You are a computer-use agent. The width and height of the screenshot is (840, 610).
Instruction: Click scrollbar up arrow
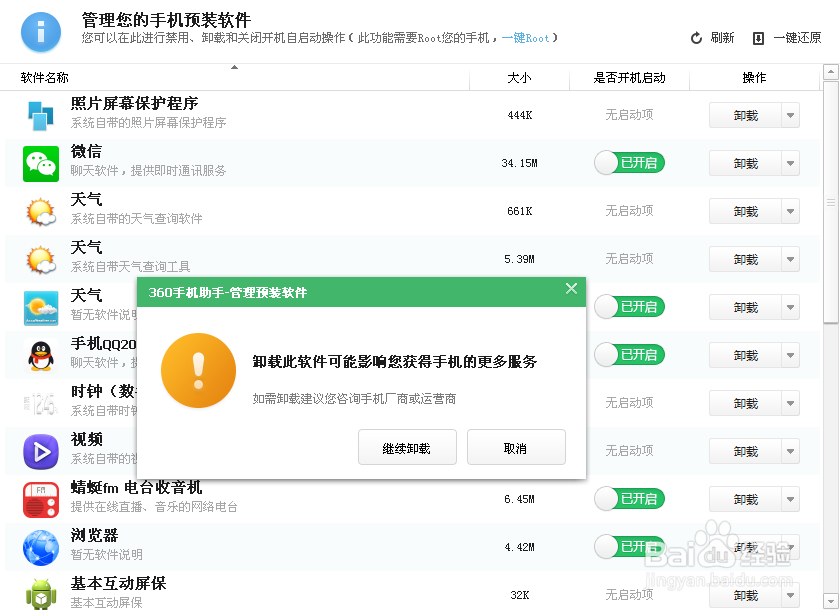pos(831,72)
